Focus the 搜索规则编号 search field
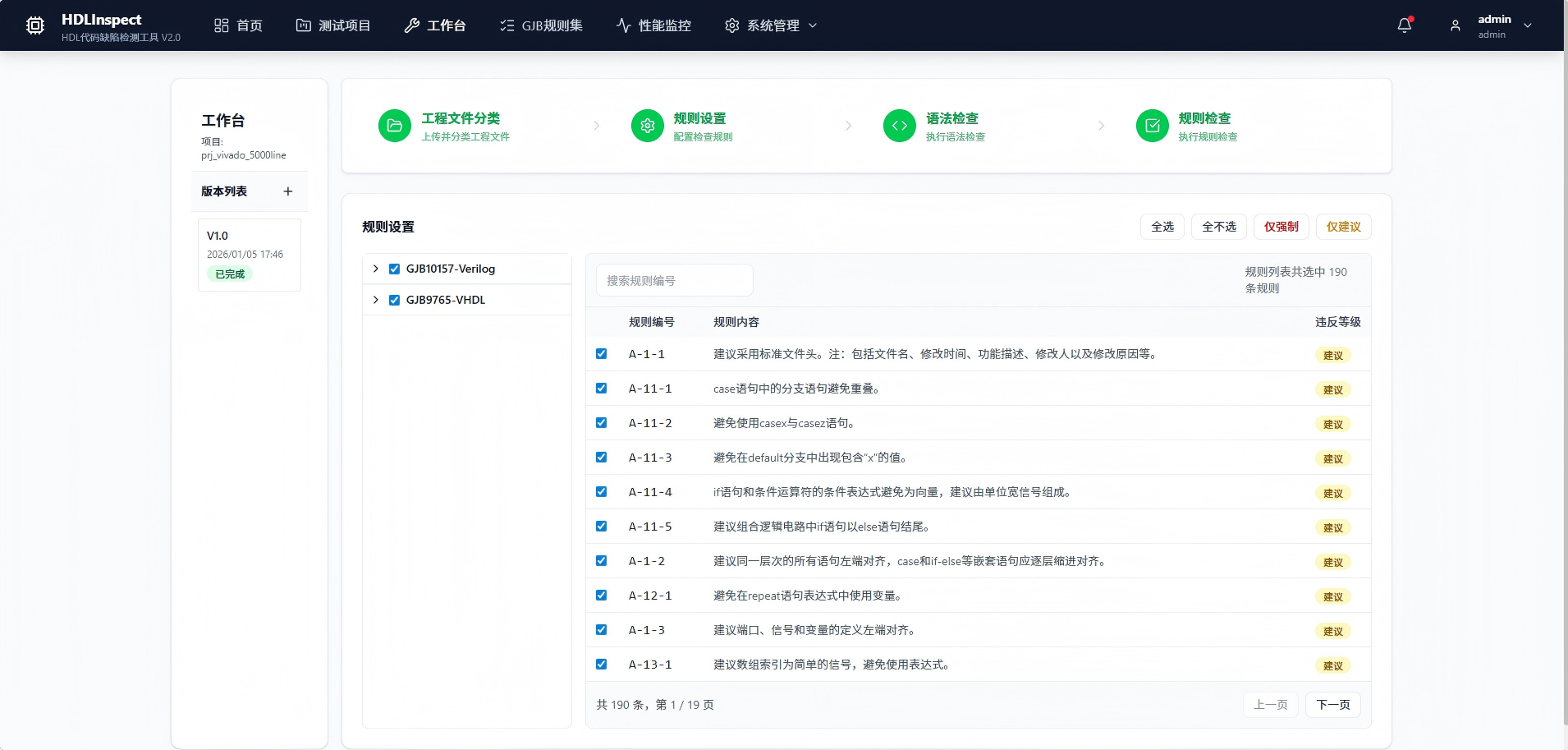Image resolution: width=1568 pixels, height=750 pixels. point(675,280)
